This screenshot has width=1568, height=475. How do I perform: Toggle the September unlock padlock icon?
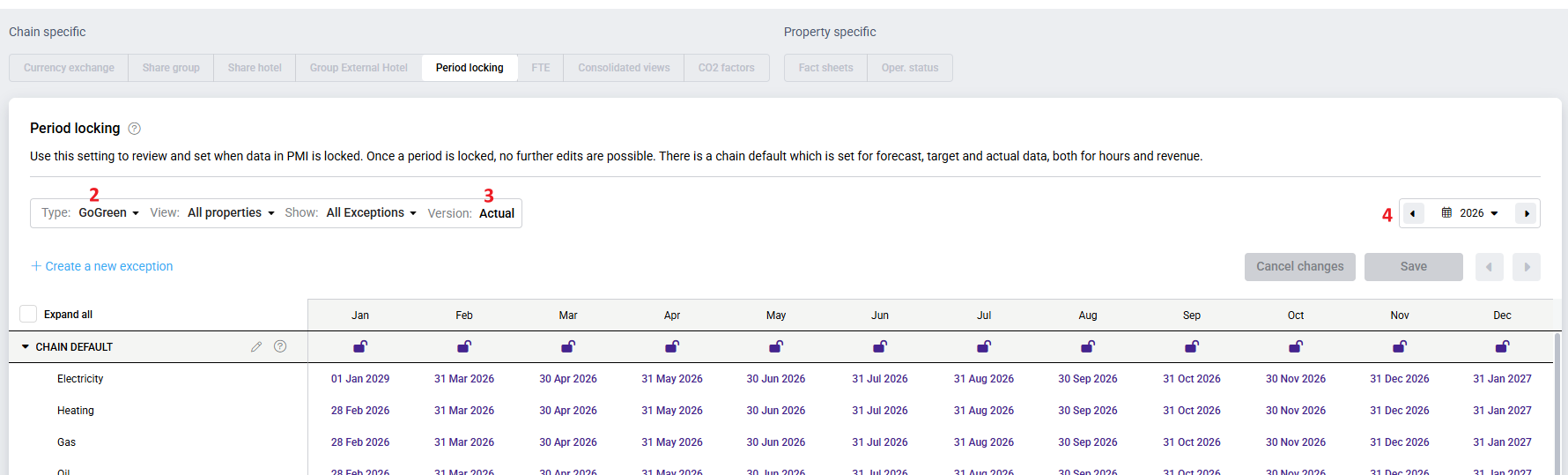(x=1192, y=346)
